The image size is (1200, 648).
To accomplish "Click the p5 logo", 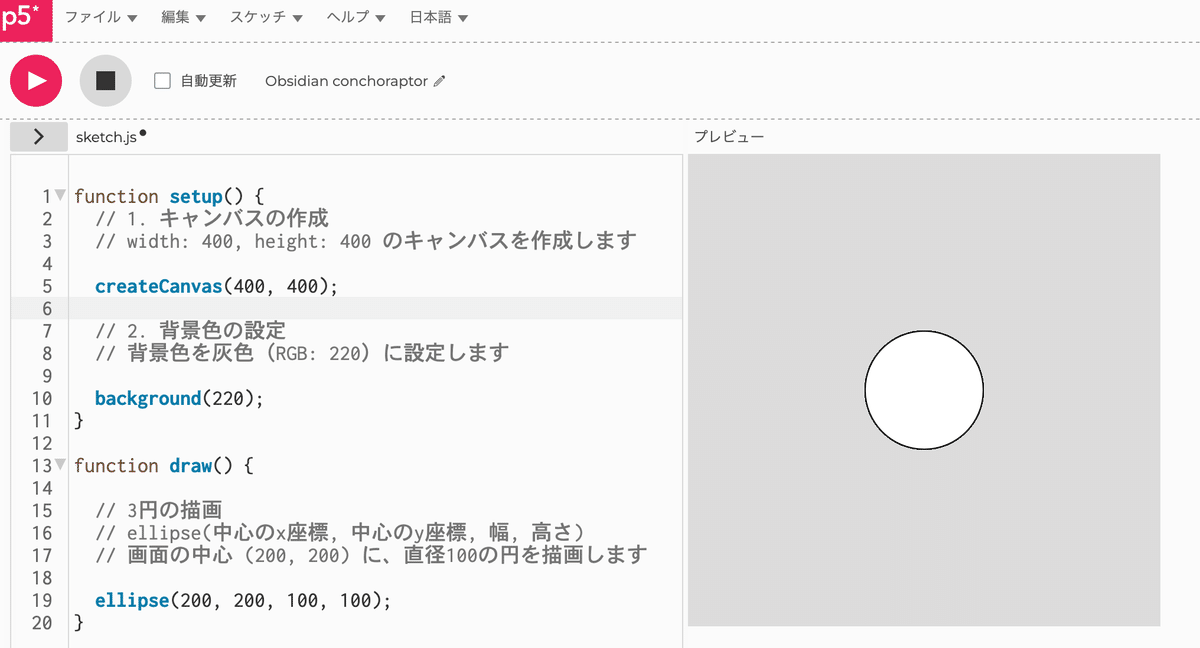I will coord(25,19).
